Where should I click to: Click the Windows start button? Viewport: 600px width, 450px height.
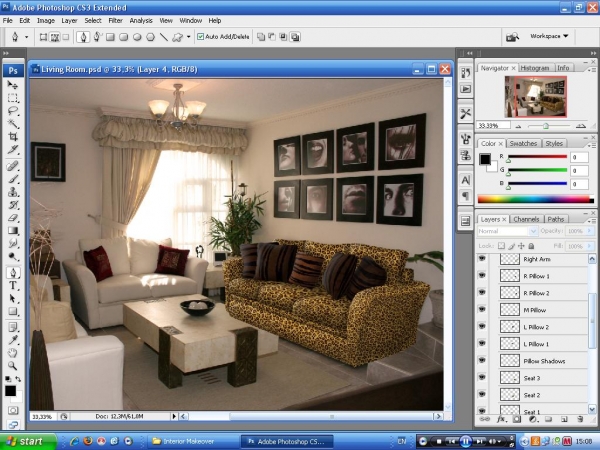(x=28, y=442)
